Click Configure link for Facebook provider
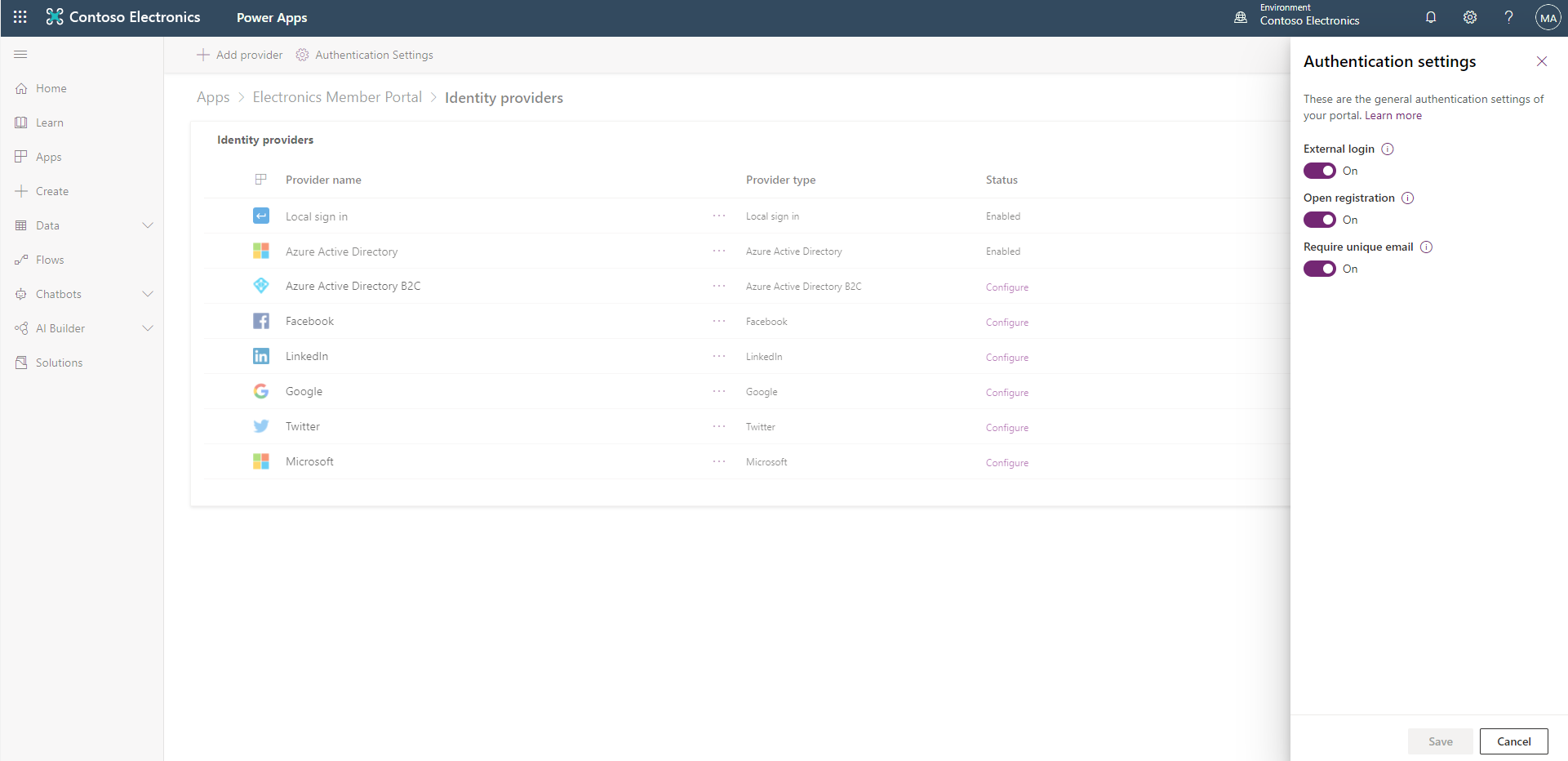The width and height of the screenshot is (1568, 761). (x=1006, y=323)
